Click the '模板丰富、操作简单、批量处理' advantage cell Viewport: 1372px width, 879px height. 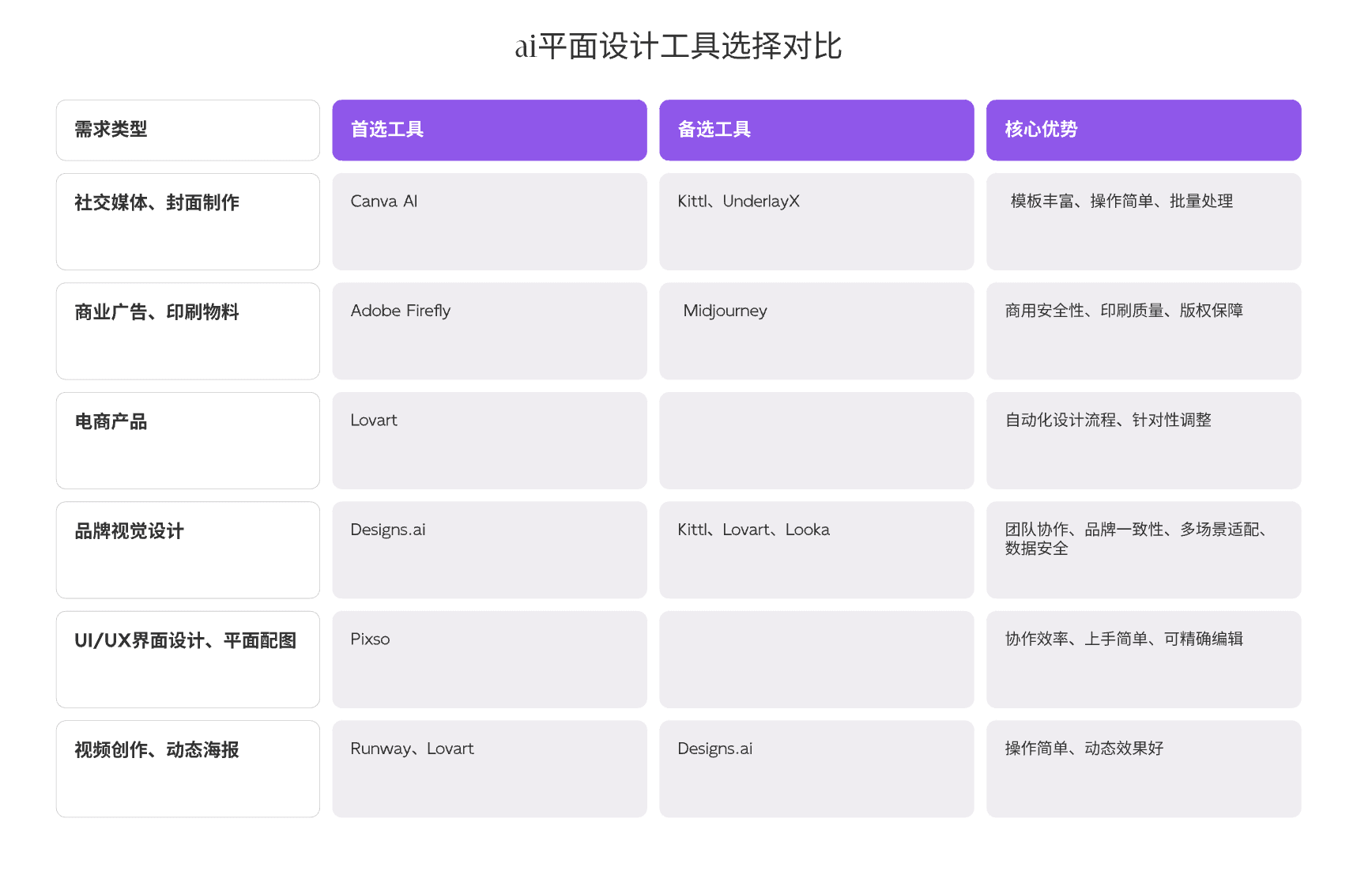click(1144, 221)
